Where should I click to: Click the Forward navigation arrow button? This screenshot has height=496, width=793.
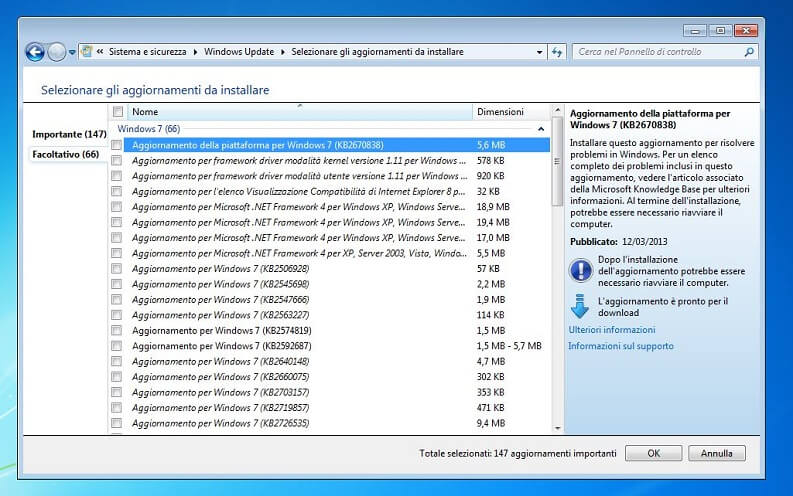tap(56, 52)
